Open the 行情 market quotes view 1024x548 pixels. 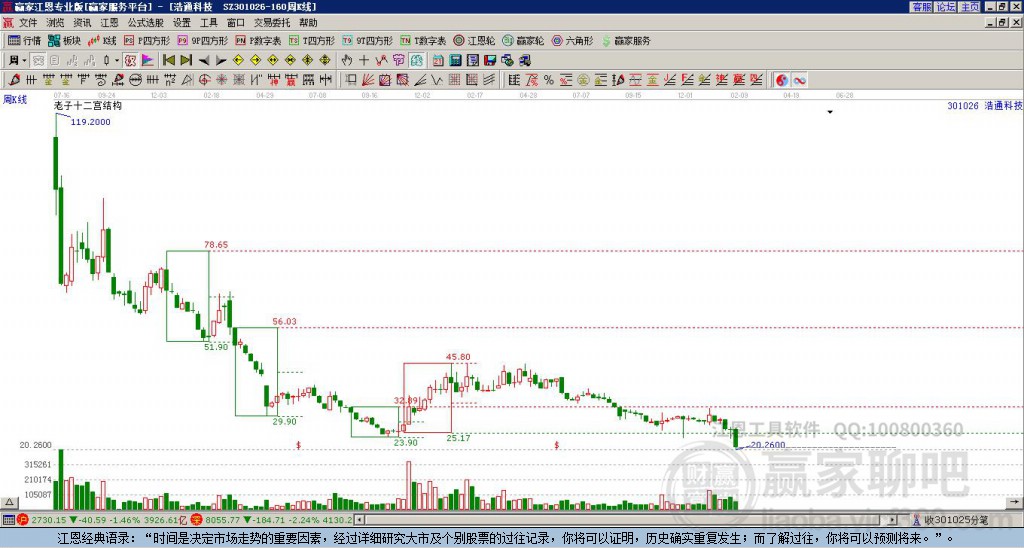(x=24, y=40)
